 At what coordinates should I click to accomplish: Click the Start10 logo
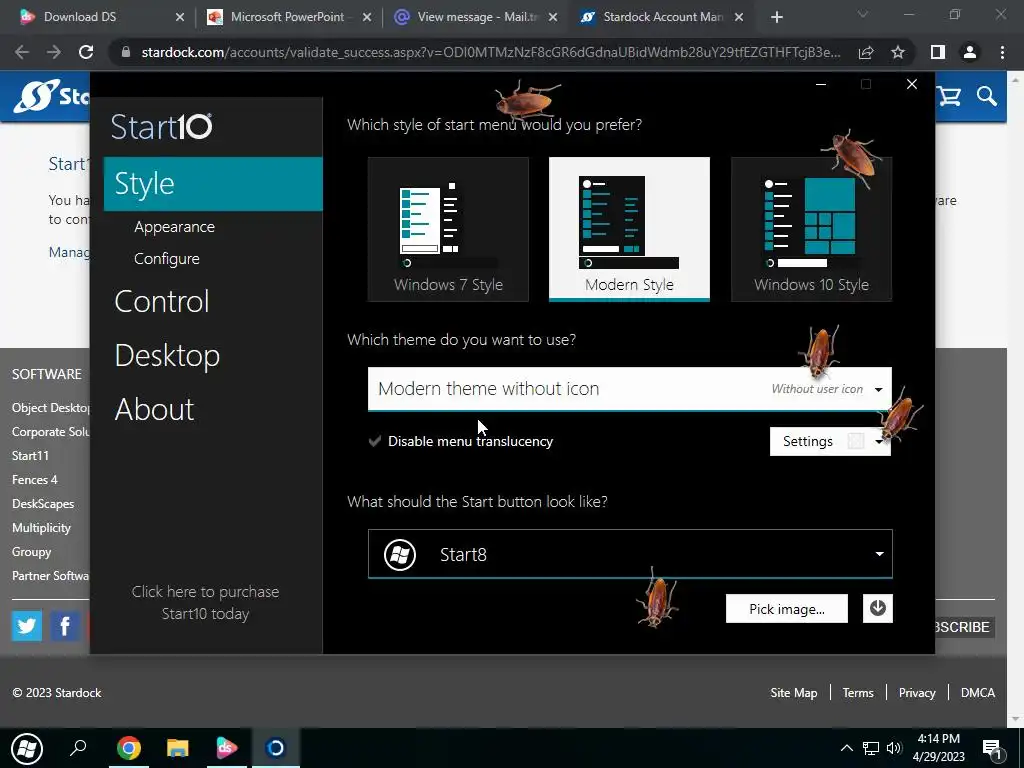[x=161, y=126]
